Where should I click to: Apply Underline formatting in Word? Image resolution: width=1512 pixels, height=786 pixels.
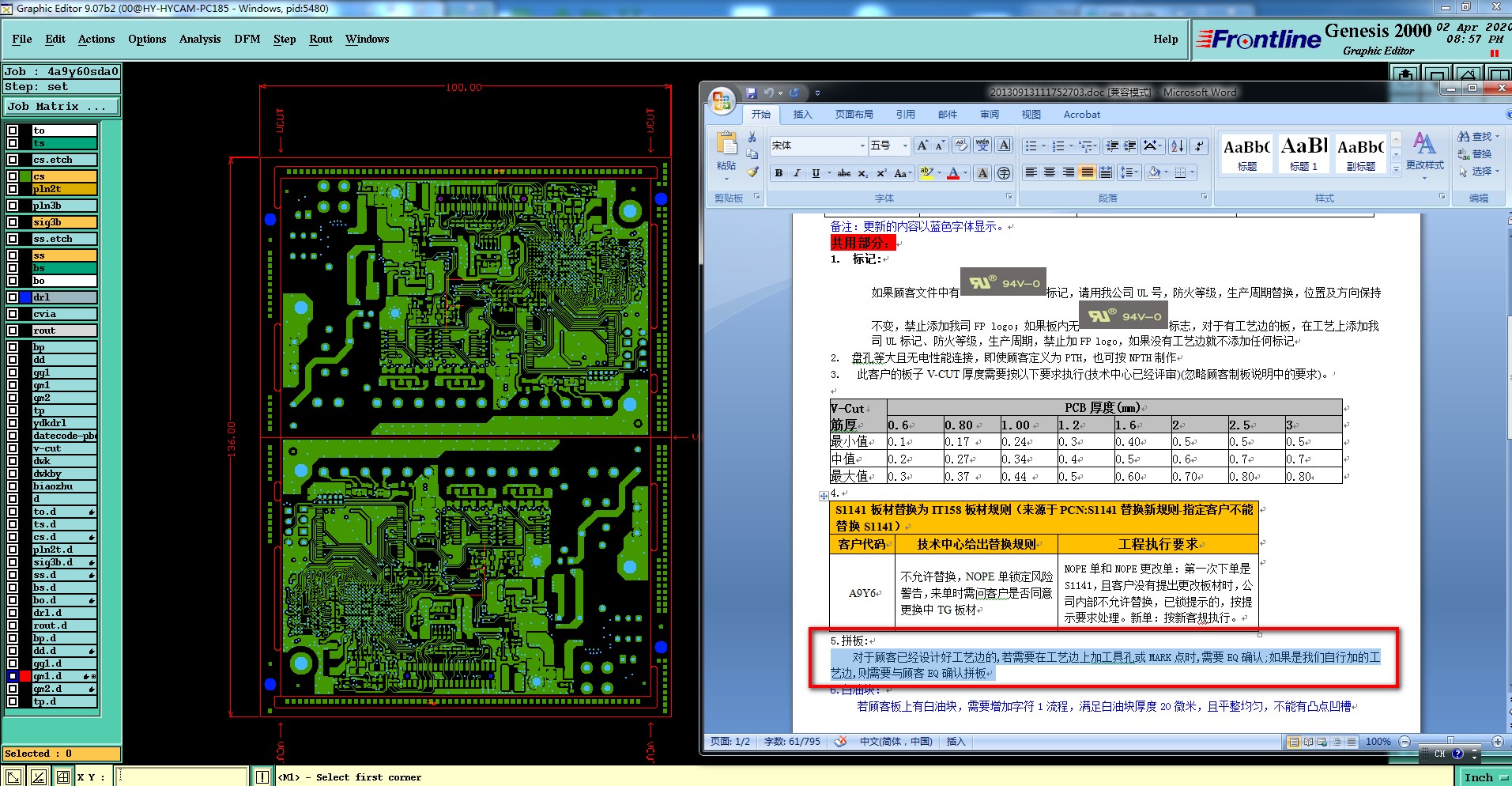[816, 173]
